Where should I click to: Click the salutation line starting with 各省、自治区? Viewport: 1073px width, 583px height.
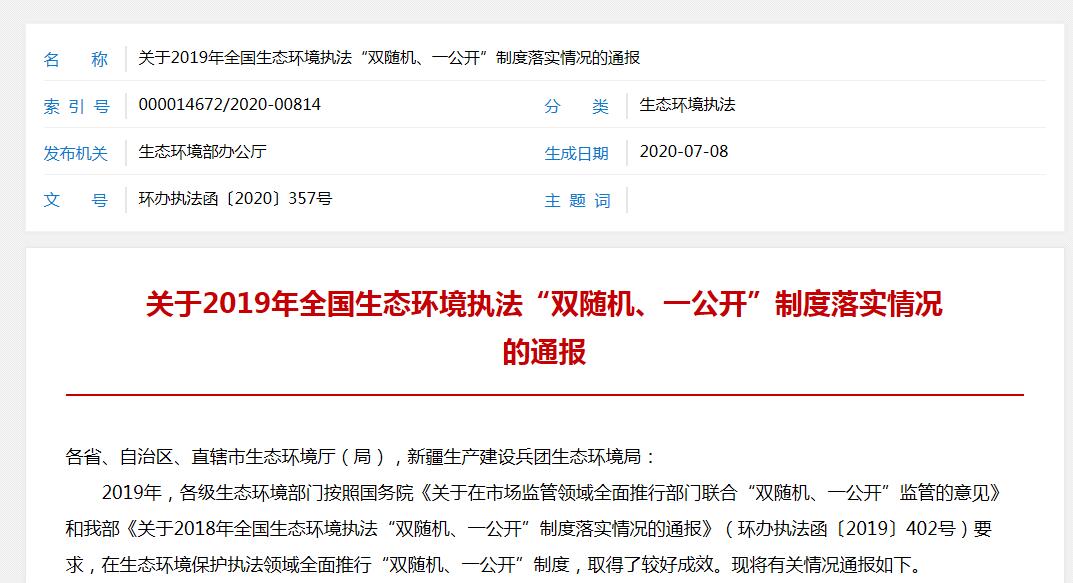pyautogui.click(x=361, y=457)
